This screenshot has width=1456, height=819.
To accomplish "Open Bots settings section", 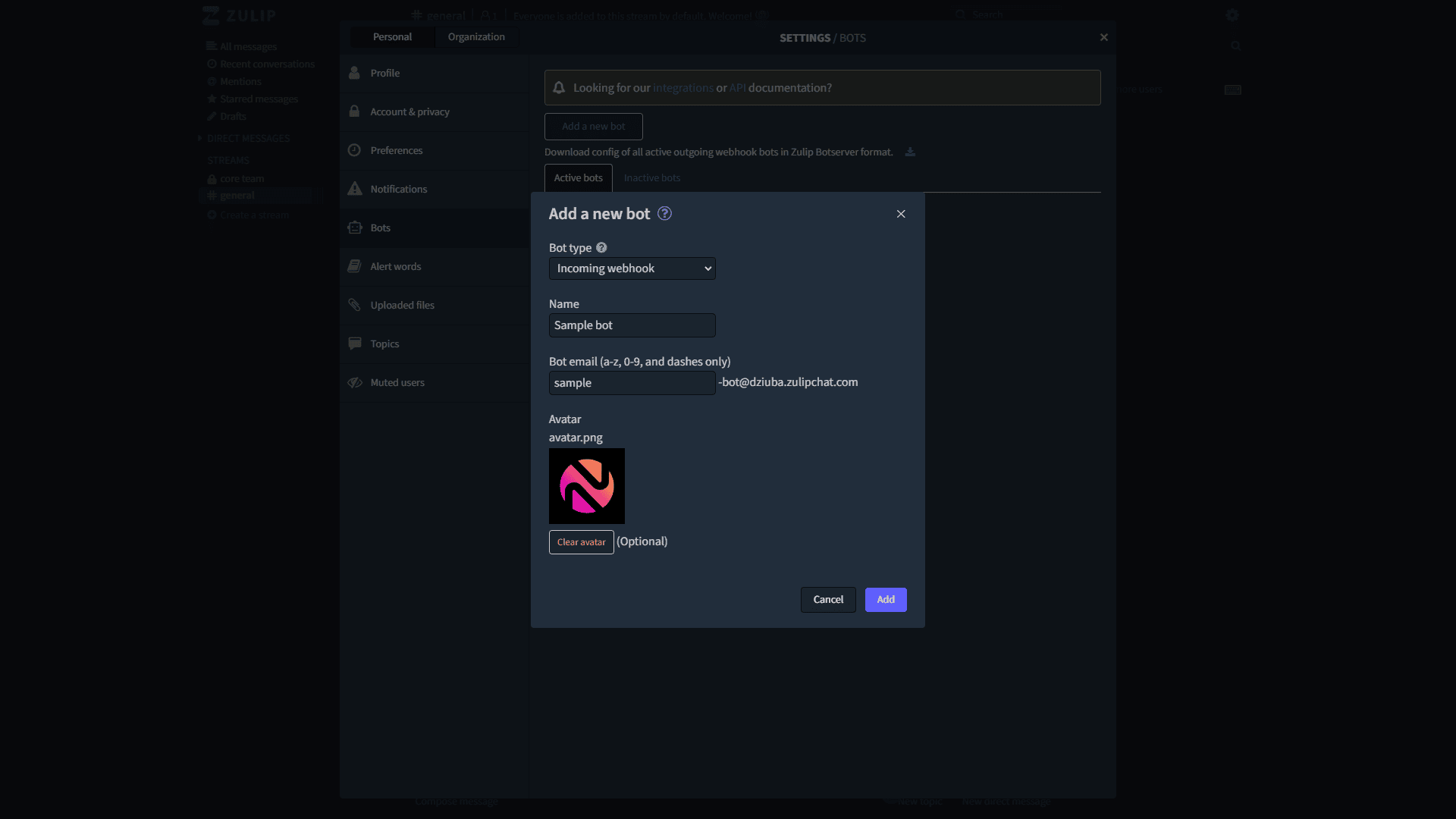I will 435,228.
